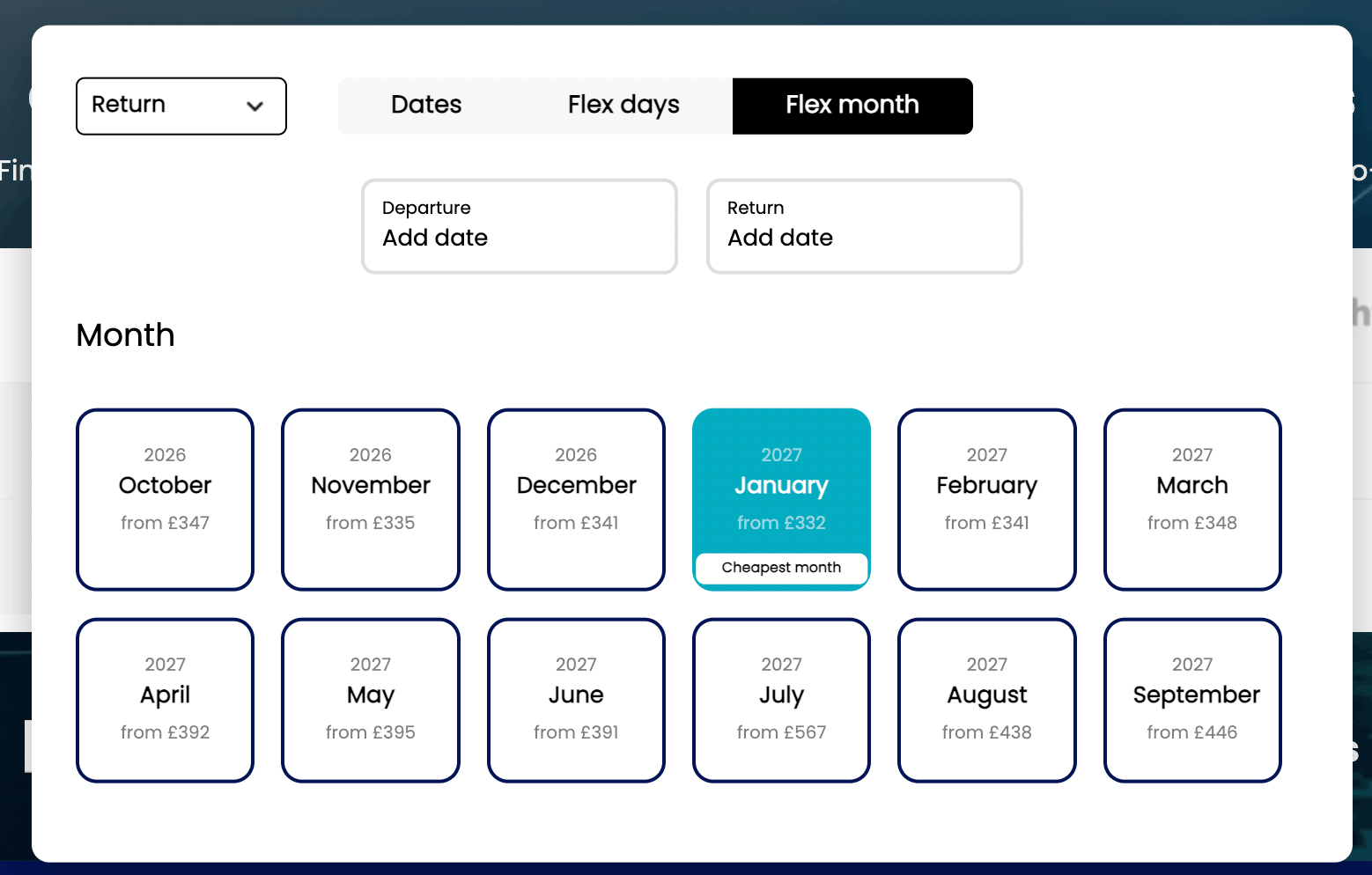Choose the February 2027 month card
Screen dimensions: 1372x875
click(x=987, y=499)
